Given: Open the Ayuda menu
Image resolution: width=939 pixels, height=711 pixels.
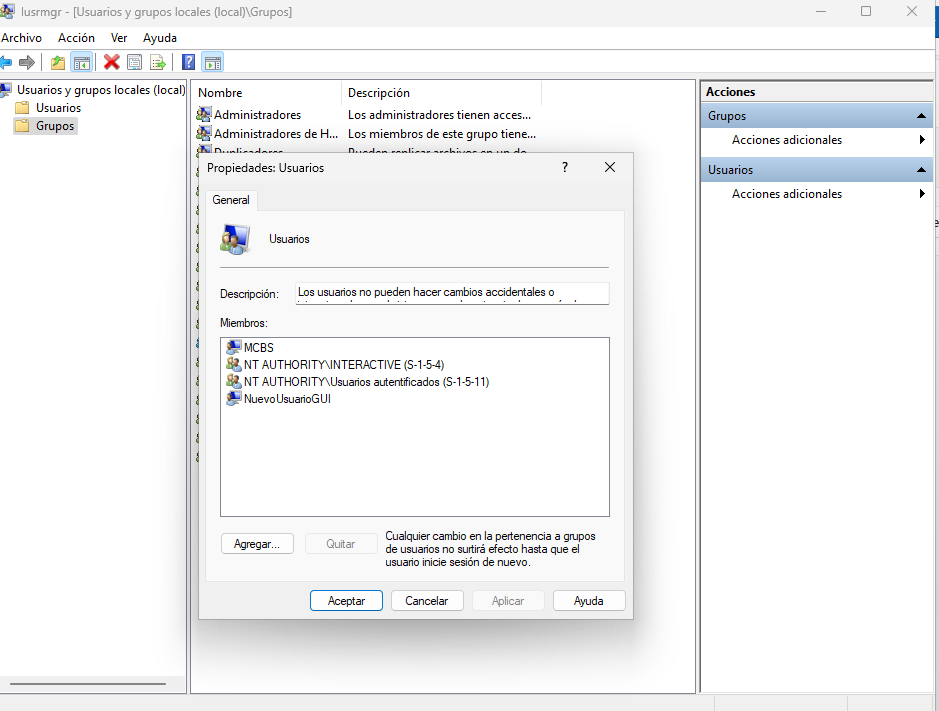Looking at the screenshot, I should point(160,37).
